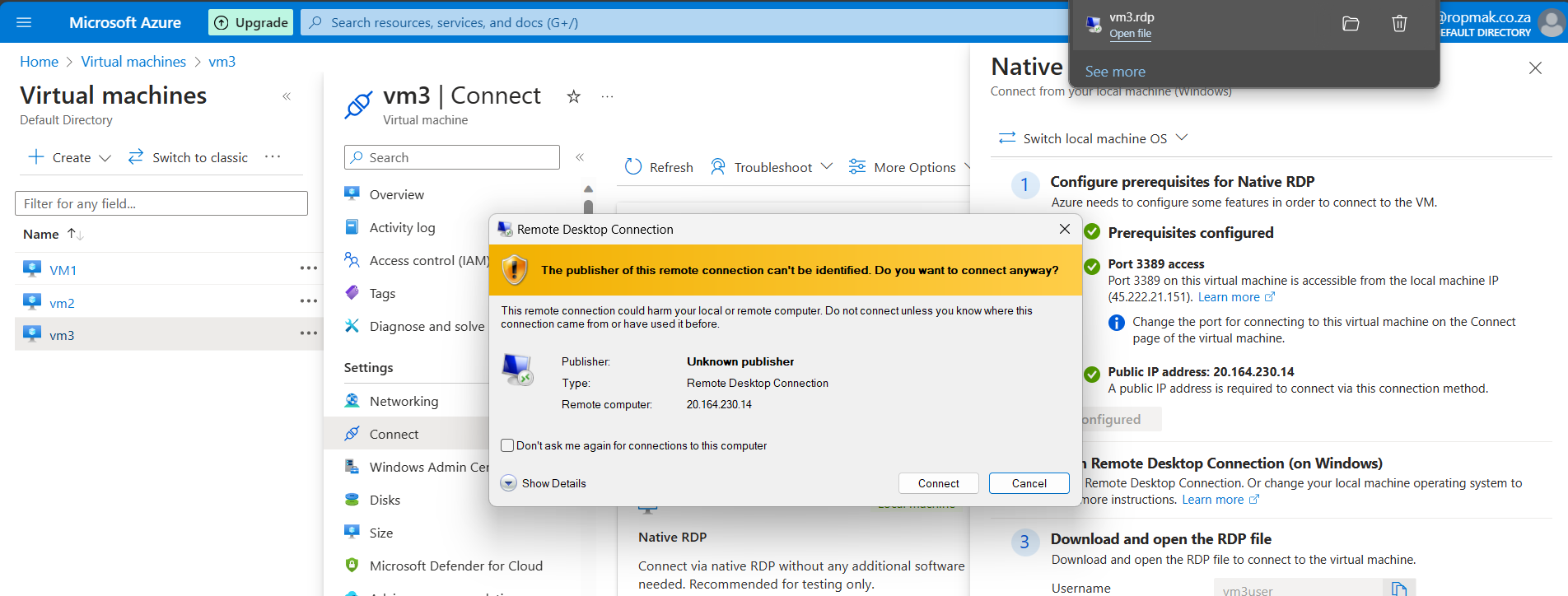The image size is (1568, 596).
Task: Open more actions ellipsis beside vm3 Connect title
Action: (x=607, y=96)
